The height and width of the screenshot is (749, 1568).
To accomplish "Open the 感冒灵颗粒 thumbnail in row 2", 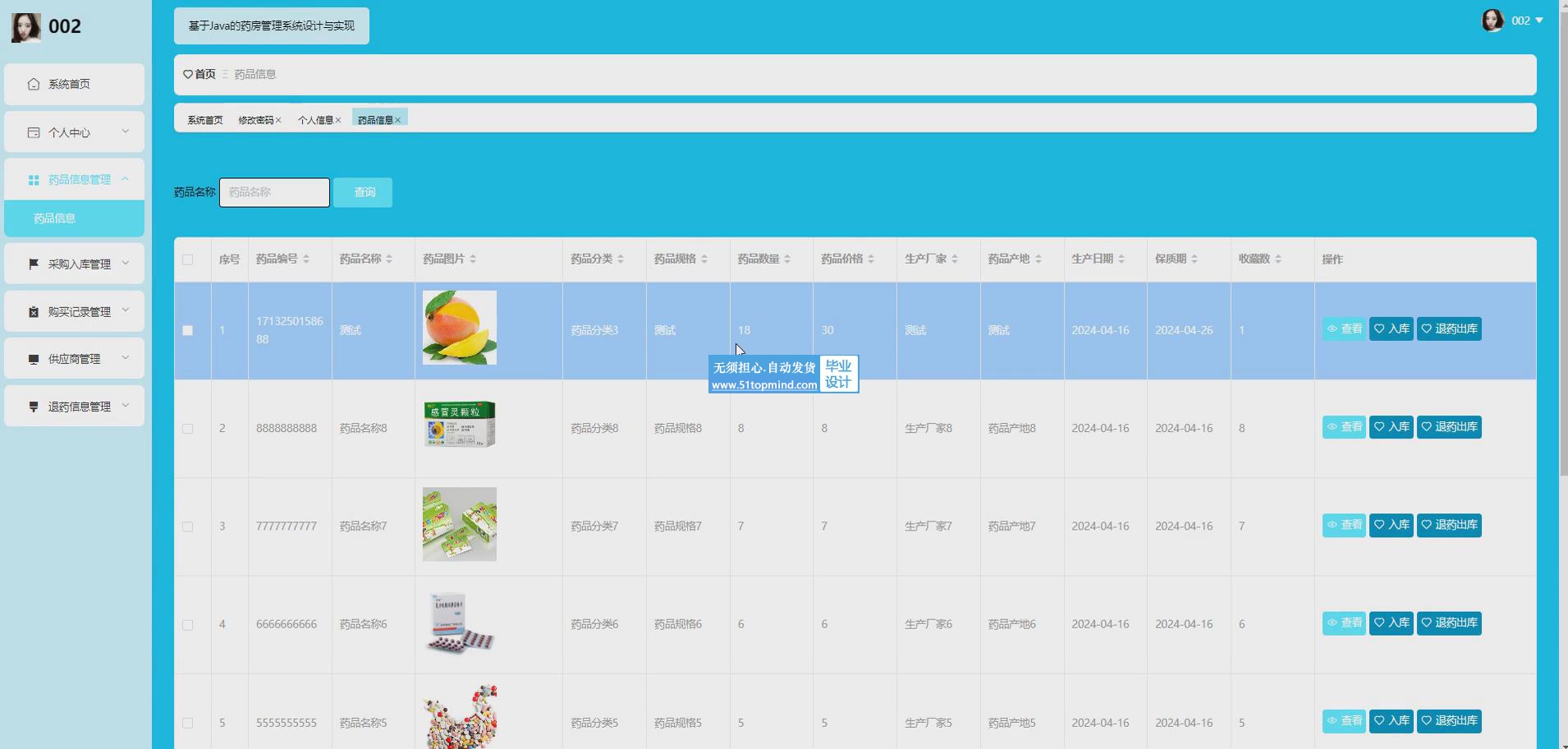I will (460, 424).
